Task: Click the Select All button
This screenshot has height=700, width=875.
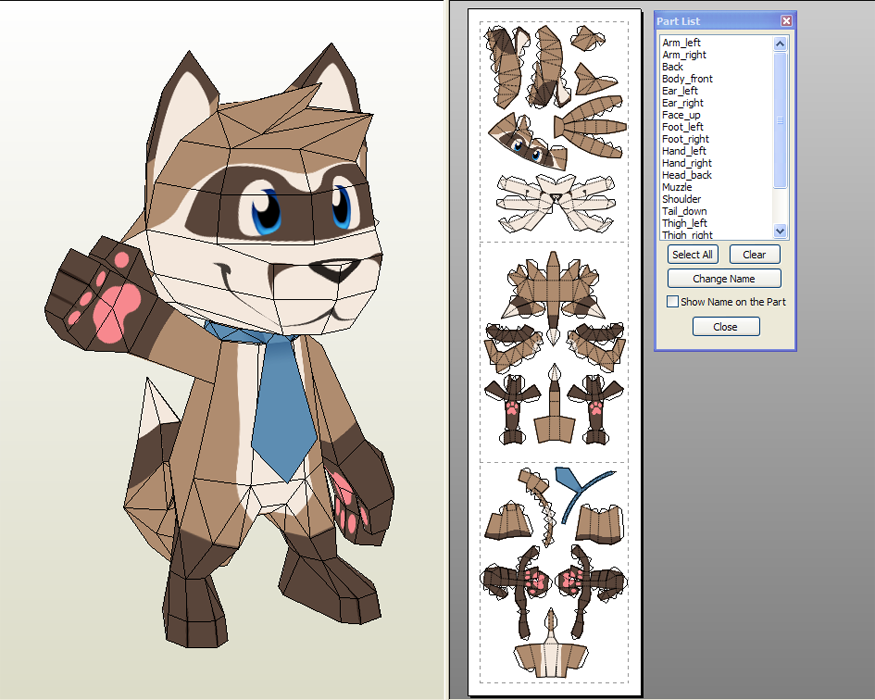Action: pyautogui.click(x=692, y=255)
